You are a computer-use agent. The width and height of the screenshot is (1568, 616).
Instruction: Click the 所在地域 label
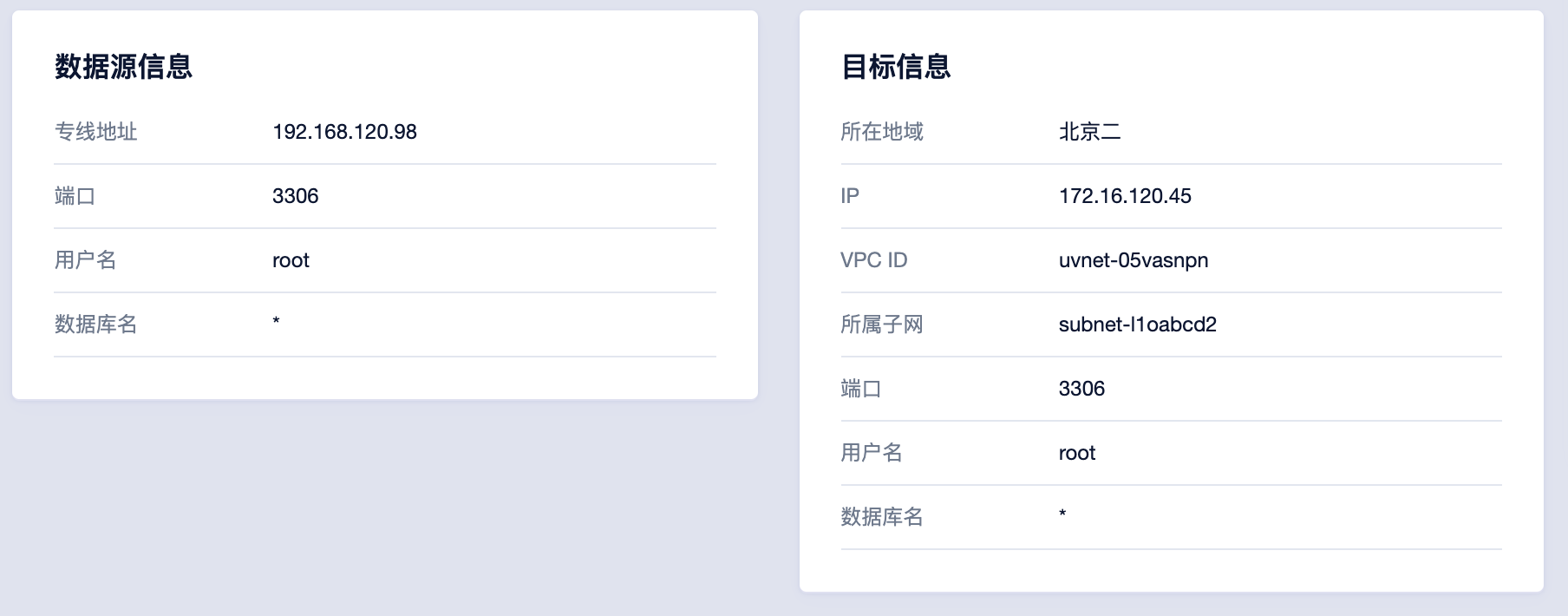click(x=881, y=132)
